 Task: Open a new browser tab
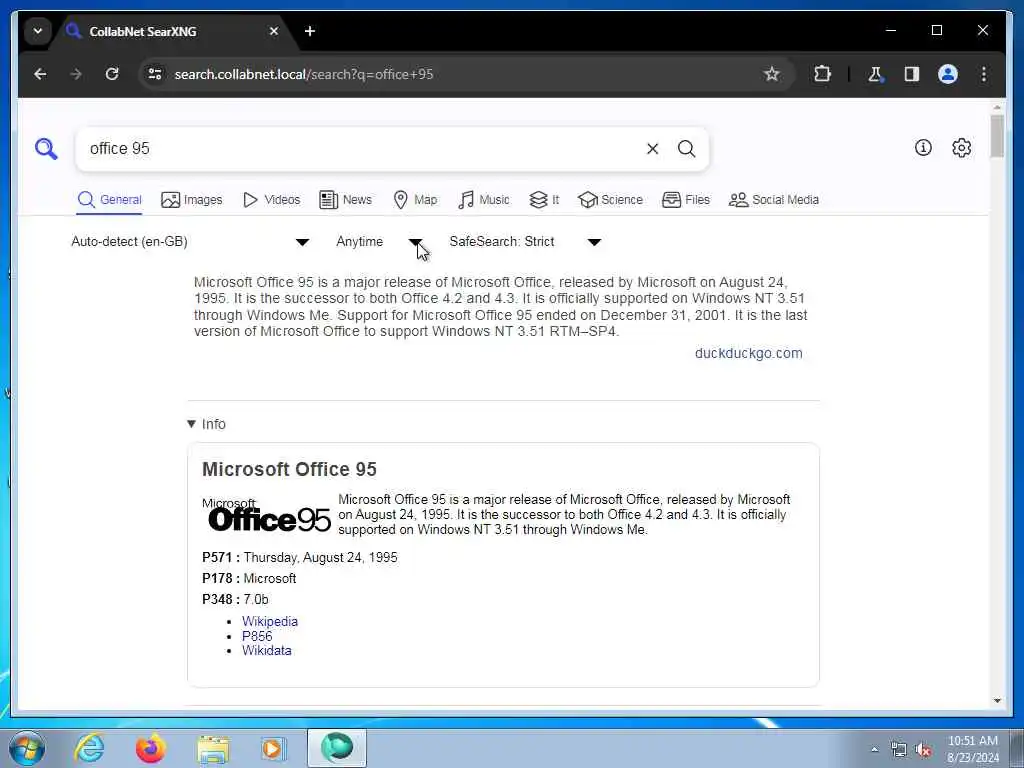click(x=310, y=31)
